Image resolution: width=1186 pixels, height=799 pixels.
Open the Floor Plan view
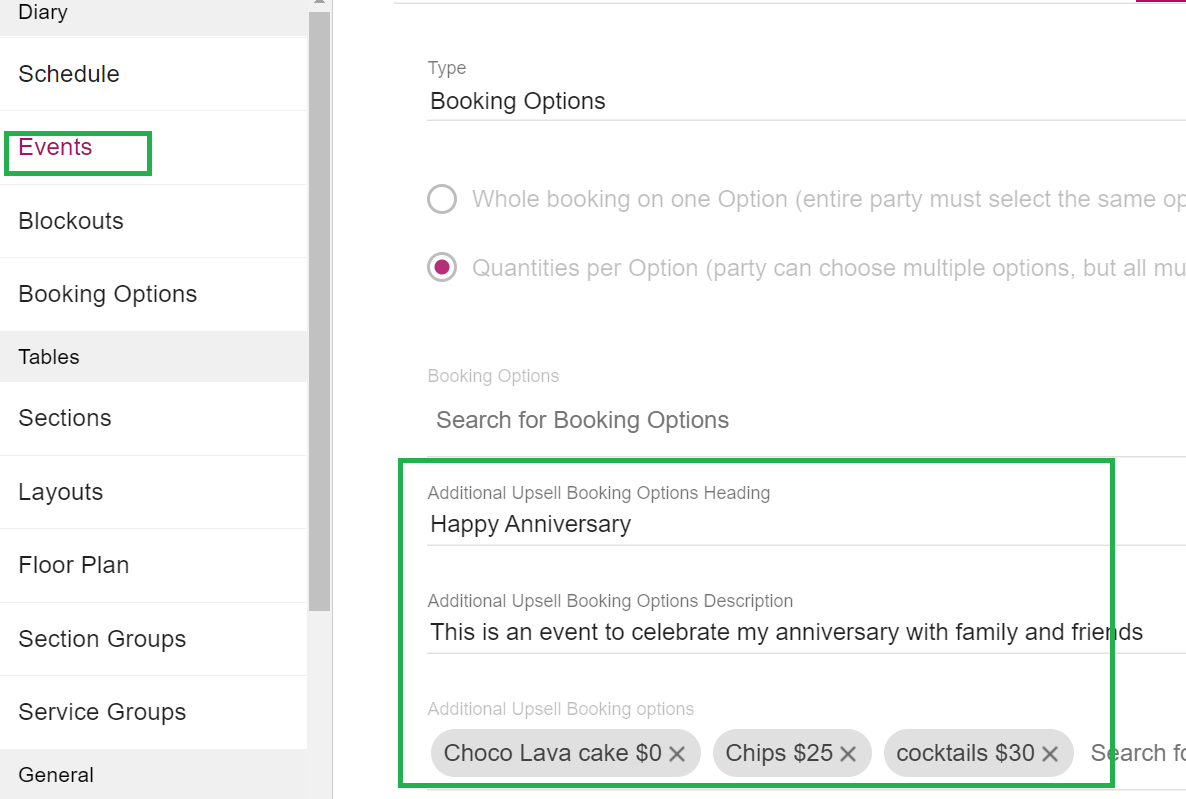[x=74, y=565]
